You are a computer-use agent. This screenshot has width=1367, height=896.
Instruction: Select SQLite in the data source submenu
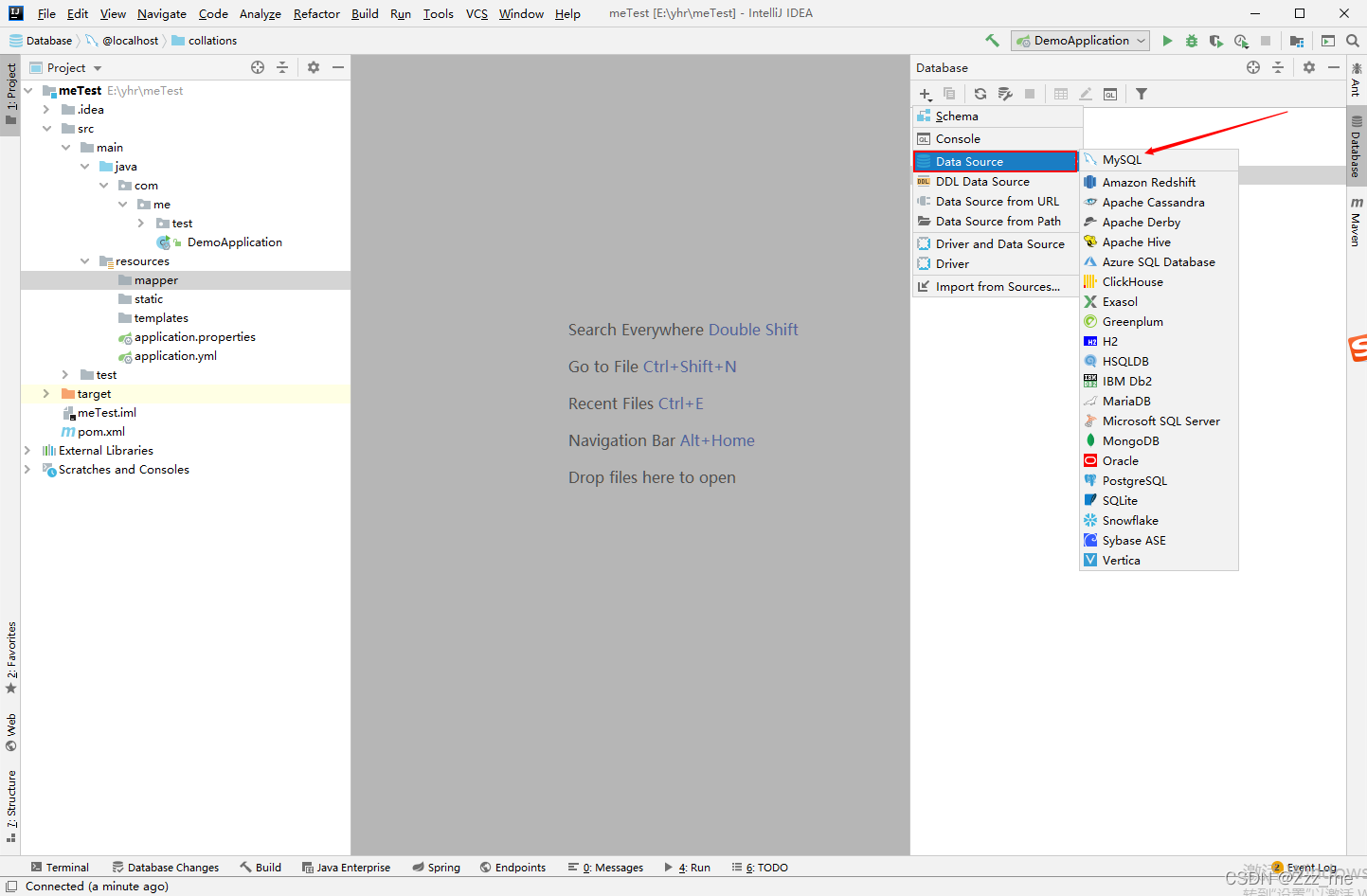[x=1159, y=500]
